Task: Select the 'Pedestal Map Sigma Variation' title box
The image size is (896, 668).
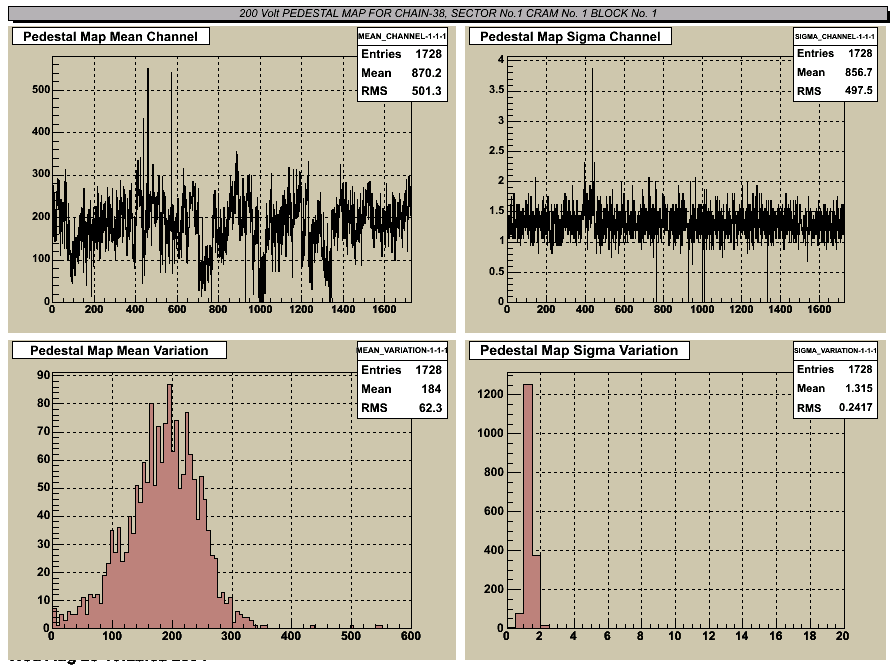Action: tap(579, 350)
